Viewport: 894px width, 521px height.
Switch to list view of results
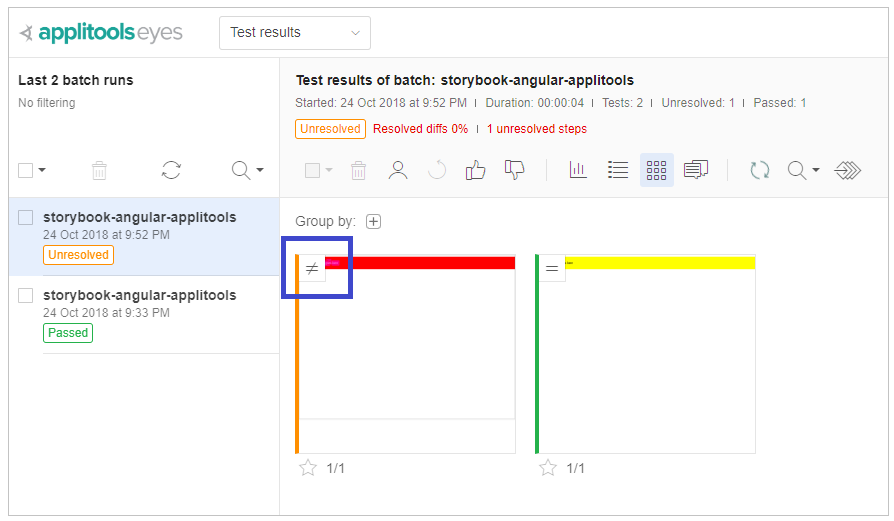pyautogui.click(x=618, y=170)
